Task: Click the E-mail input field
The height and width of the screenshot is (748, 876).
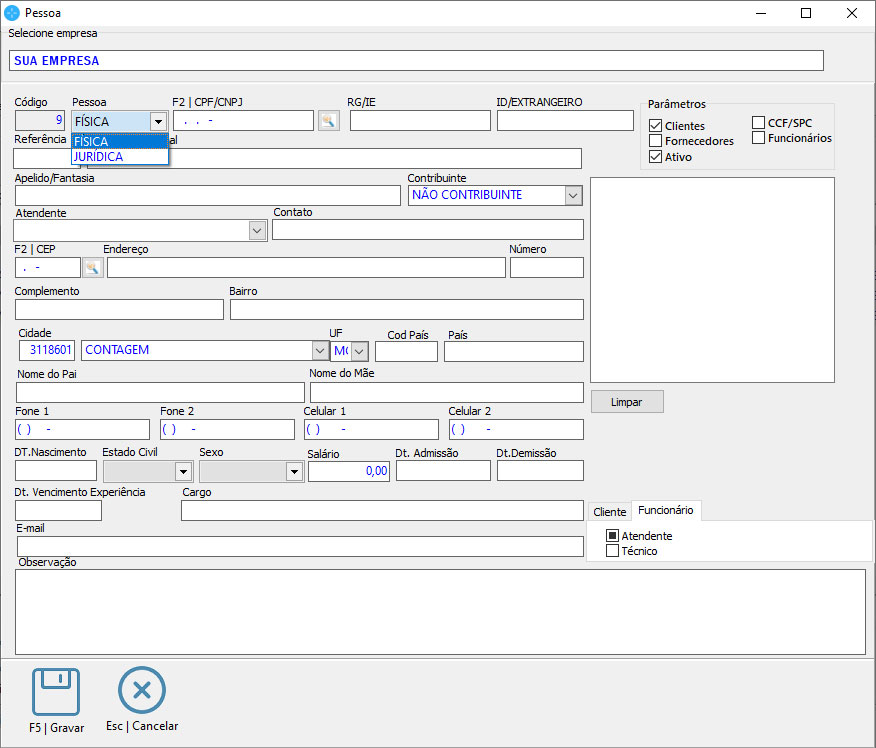Action: pos(300,546)
